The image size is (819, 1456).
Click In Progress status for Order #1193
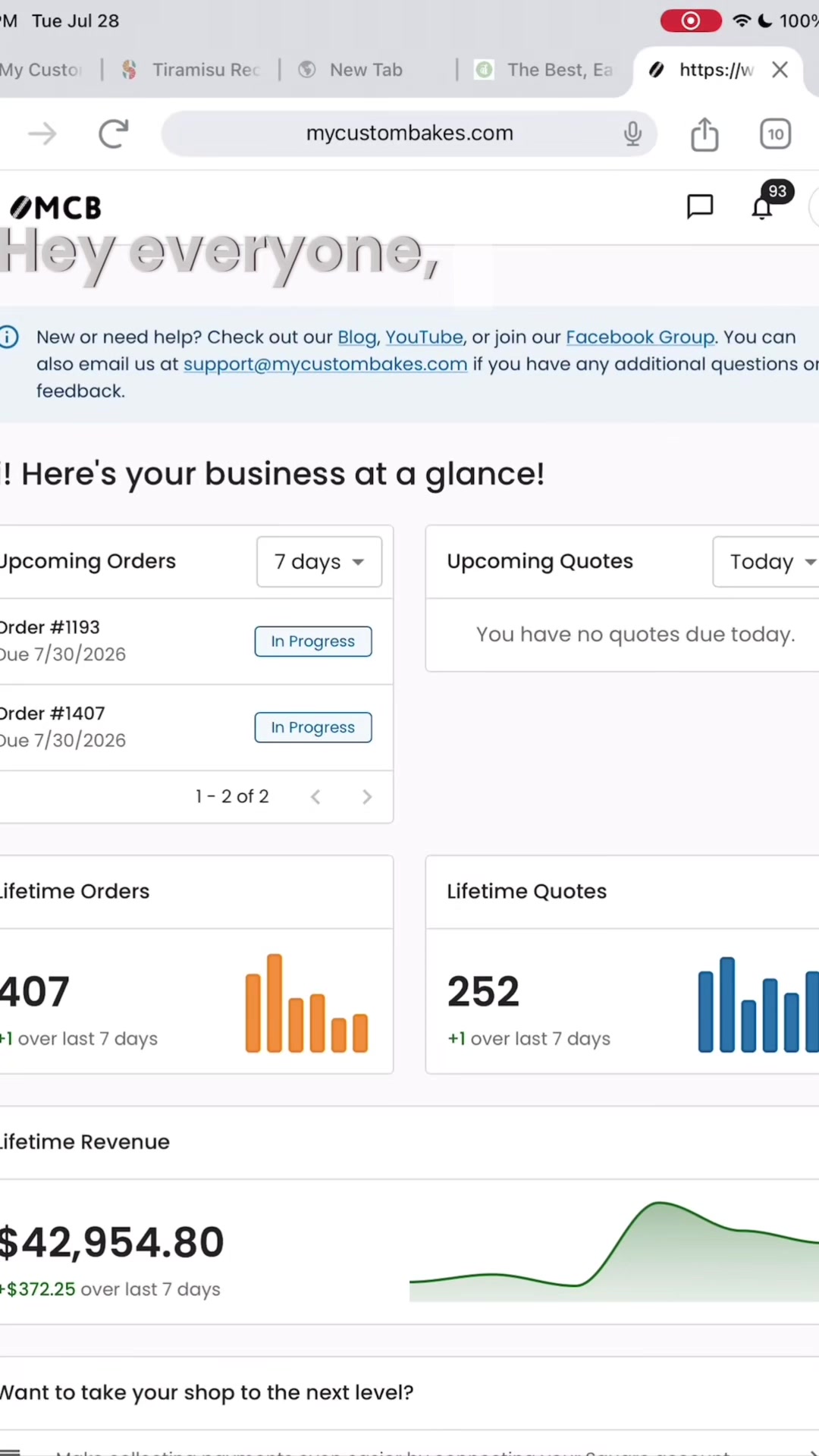(x=313, y=642)
